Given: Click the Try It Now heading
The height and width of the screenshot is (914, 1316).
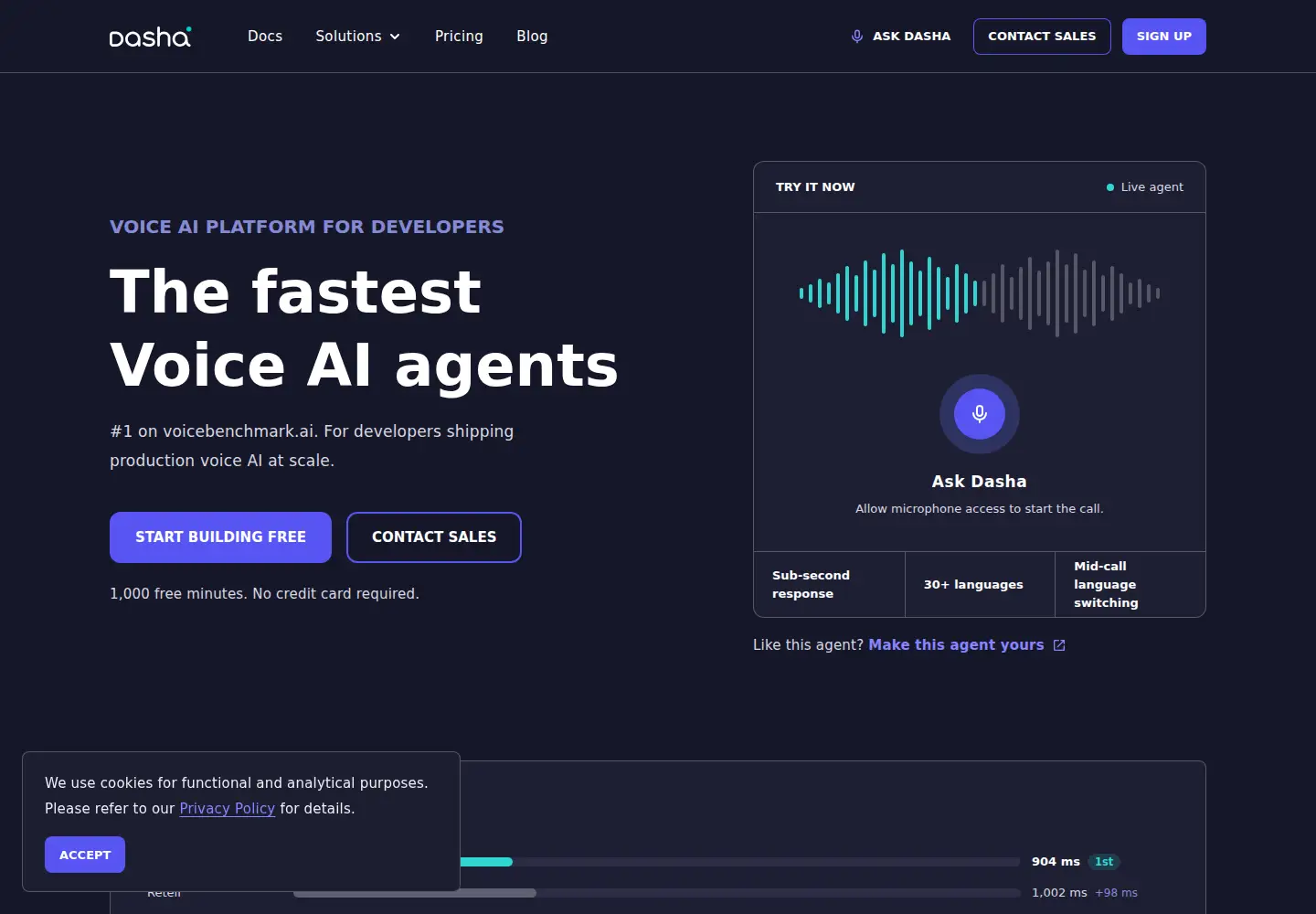Looking at the screenshot, I should (x=815, y=187).
